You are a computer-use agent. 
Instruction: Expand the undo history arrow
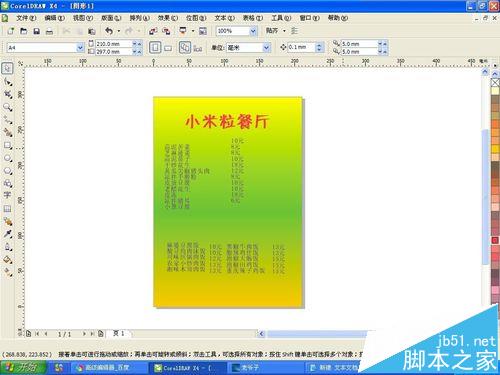coord(119,31)
